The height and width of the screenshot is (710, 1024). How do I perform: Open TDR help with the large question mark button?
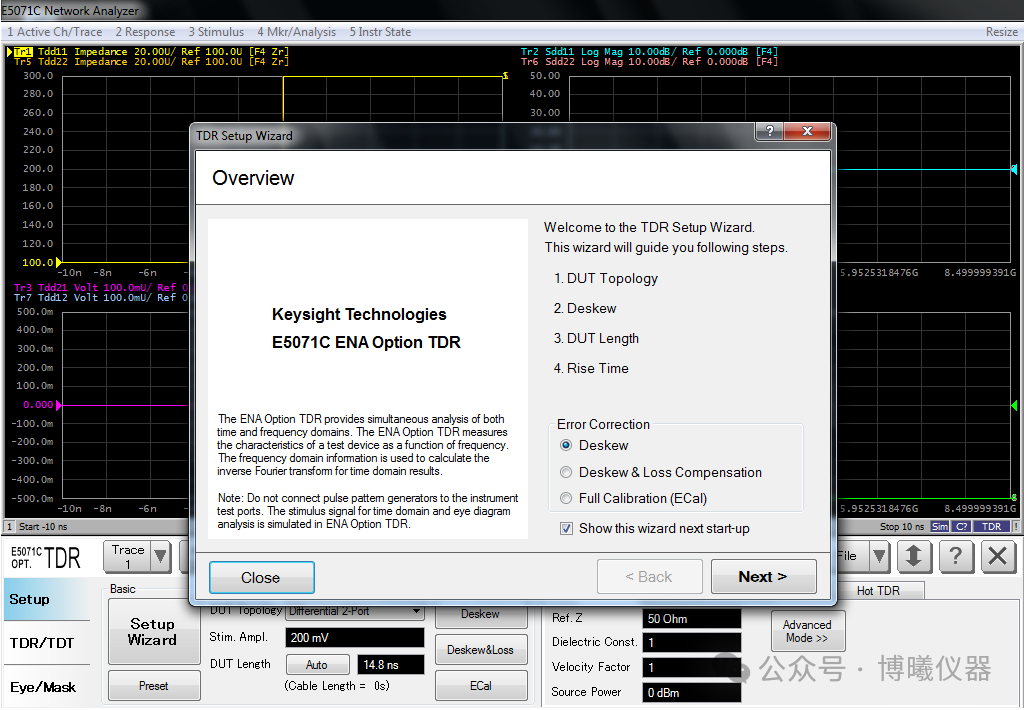click(955, 557)
